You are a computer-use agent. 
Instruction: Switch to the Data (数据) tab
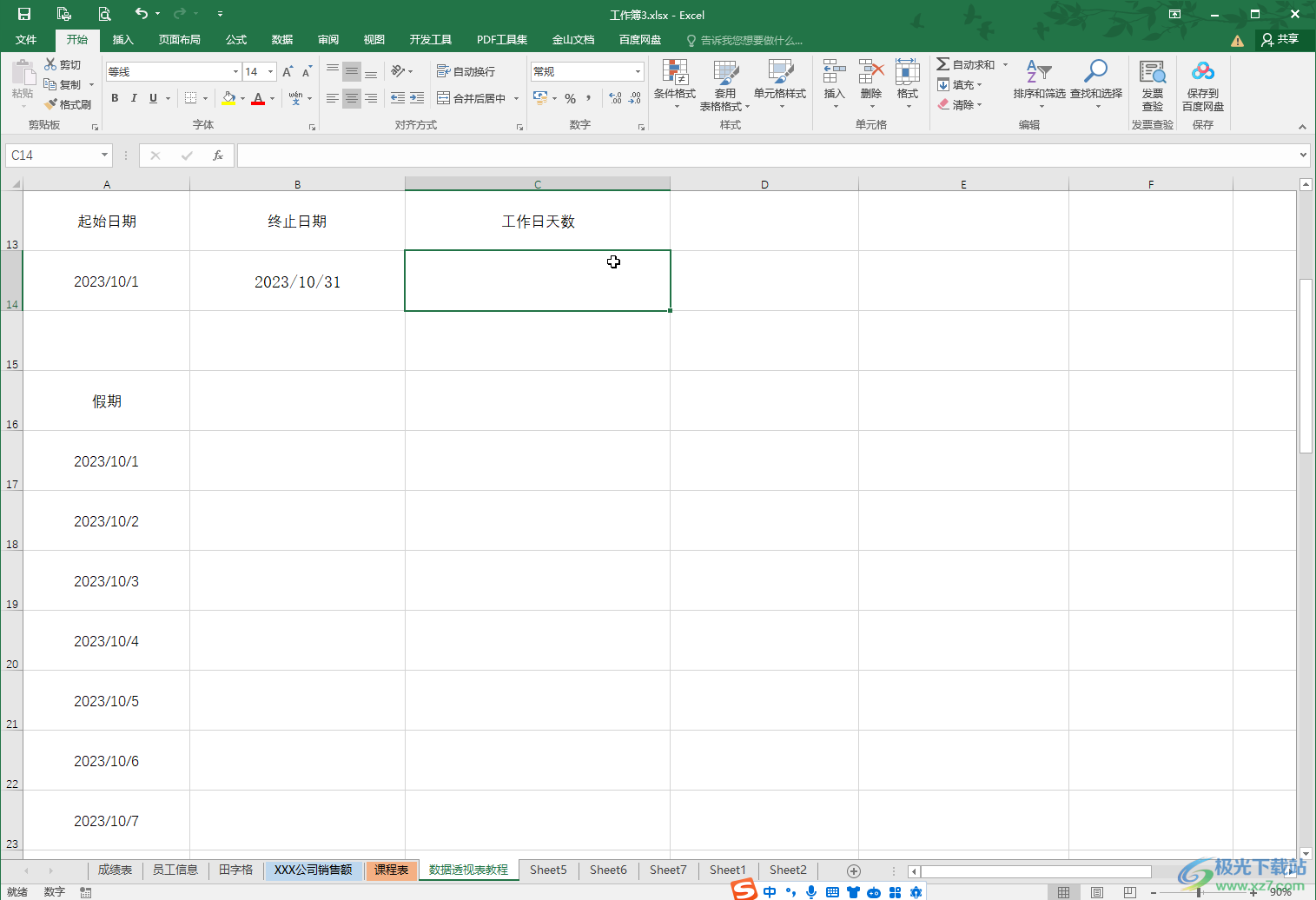(282, 40)
